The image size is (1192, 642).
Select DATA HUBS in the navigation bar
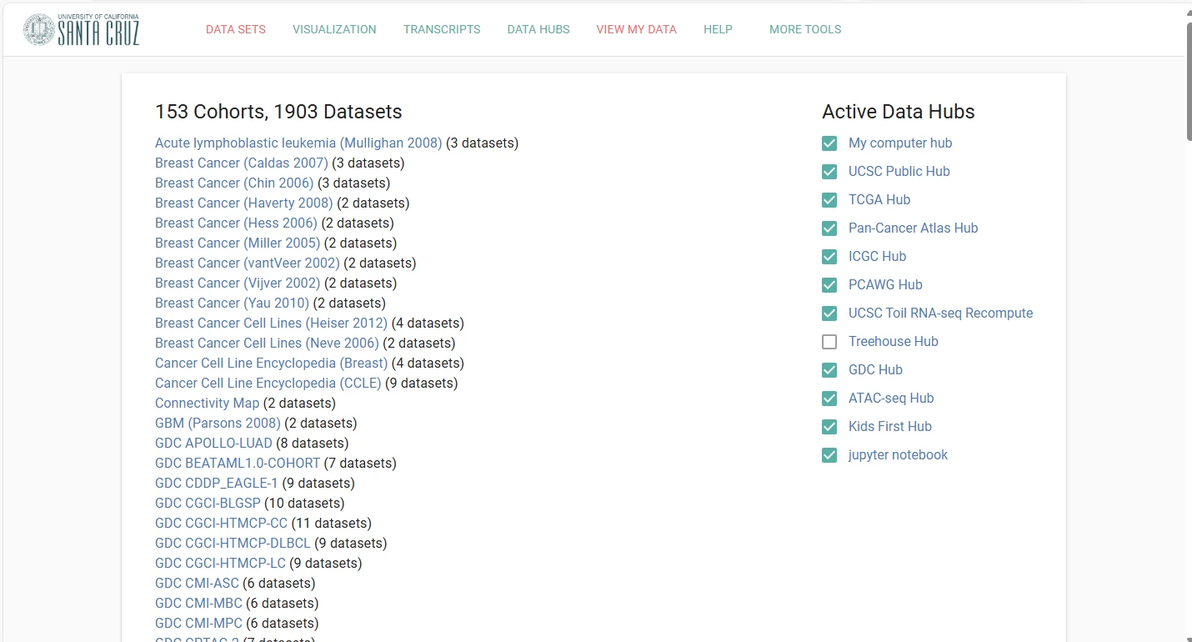coord(538,30)
